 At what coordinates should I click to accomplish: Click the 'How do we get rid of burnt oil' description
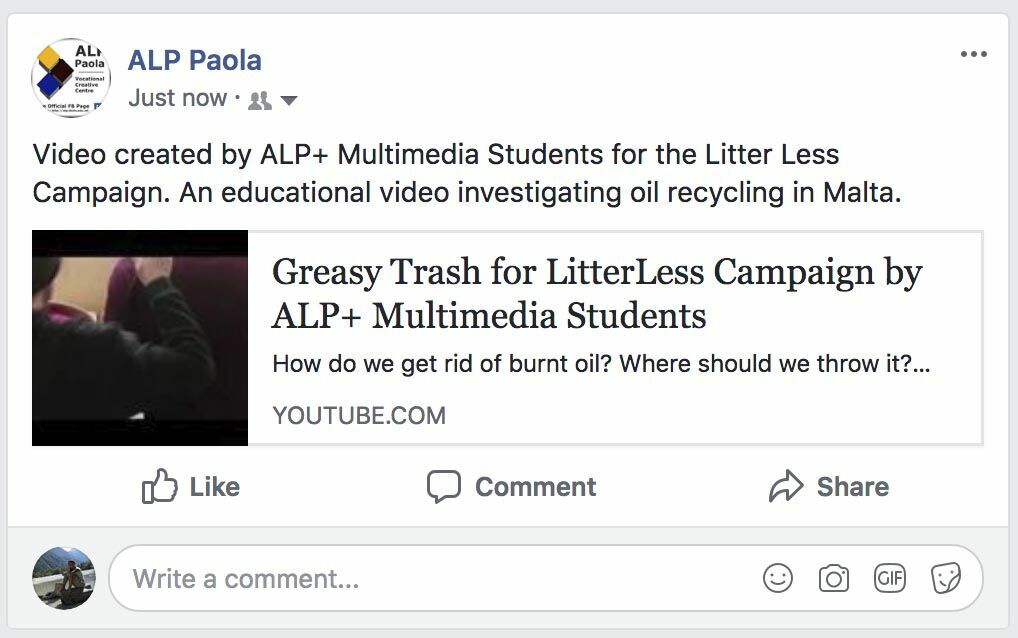click(600, 363)
